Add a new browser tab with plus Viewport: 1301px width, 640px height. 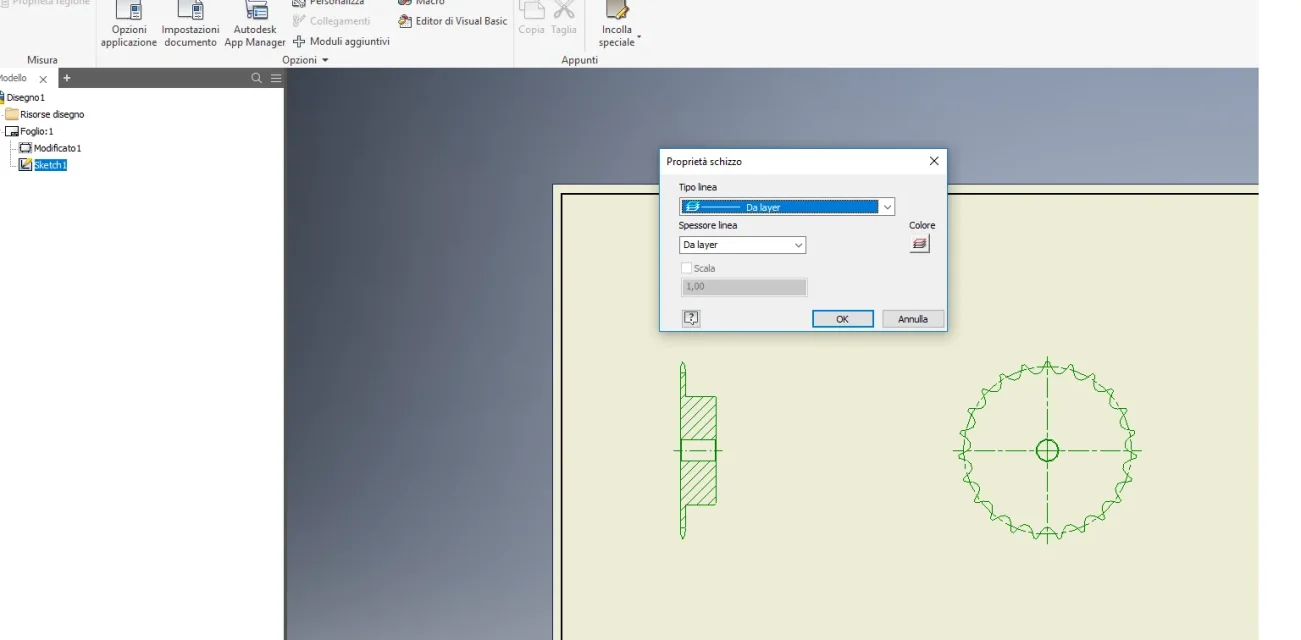point(67,78)
